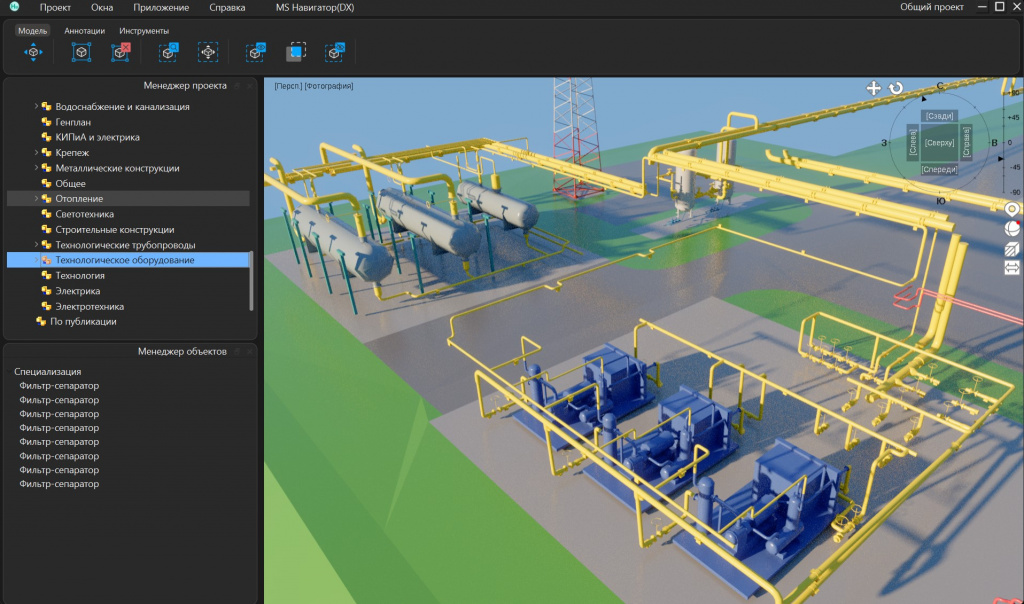The width and height of the screenshot is (1024, 604).
Task: Click the circular rotate arrow icon in viewport
Action: pos(896,88)
